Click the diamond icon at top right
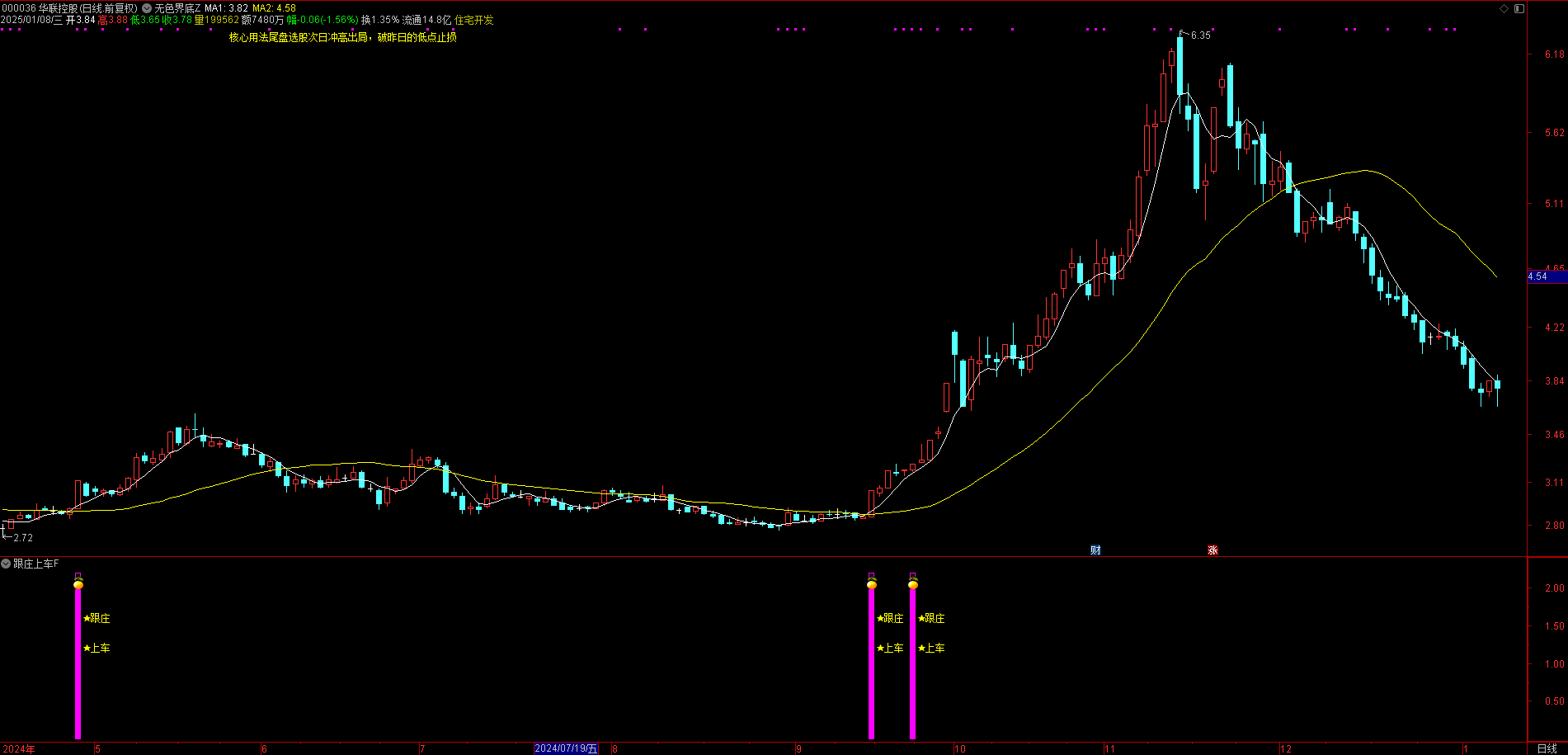The image size is (1568, 755). [1504, 8]
